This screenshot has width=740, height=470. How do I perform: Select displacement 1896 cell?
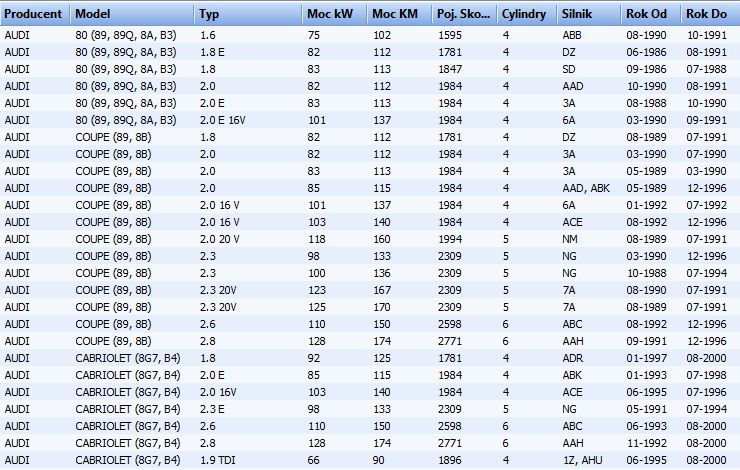point(450,460)
